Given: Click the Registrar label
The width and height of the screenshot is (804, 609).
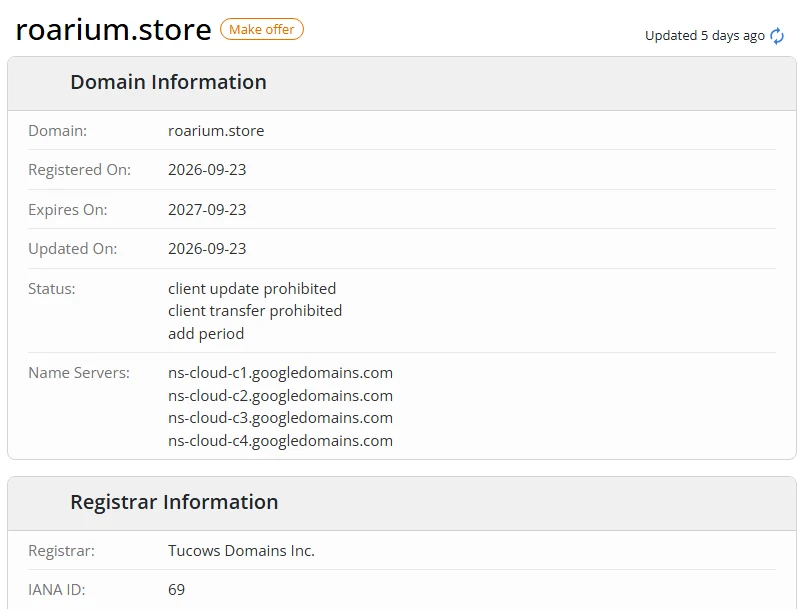Looking at the screenshot, I should coord(61,551).
